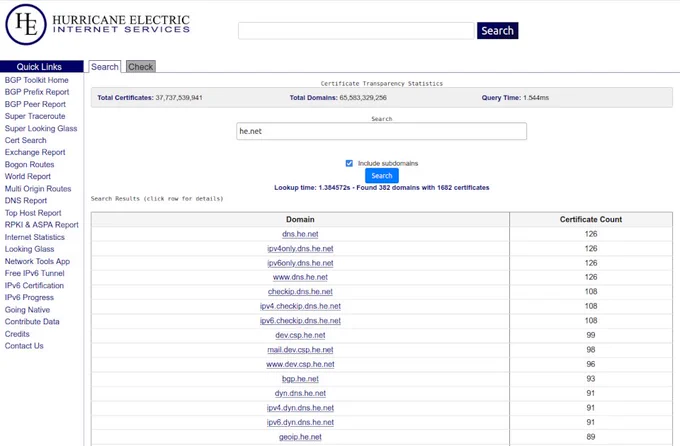Click the Lookup time results summary
The image size is (680, 446).
pyautogui.click(x=382, y=187)
